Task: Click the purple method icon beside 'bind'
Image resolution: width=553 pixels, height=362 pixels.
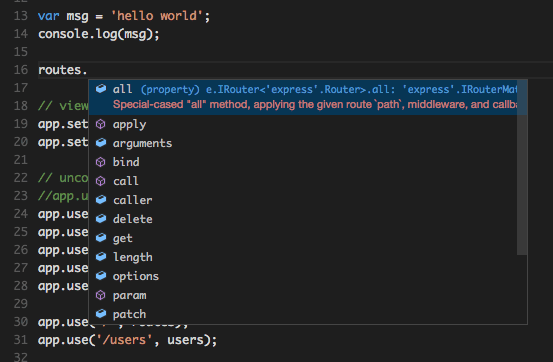Action: click(101, 162)
